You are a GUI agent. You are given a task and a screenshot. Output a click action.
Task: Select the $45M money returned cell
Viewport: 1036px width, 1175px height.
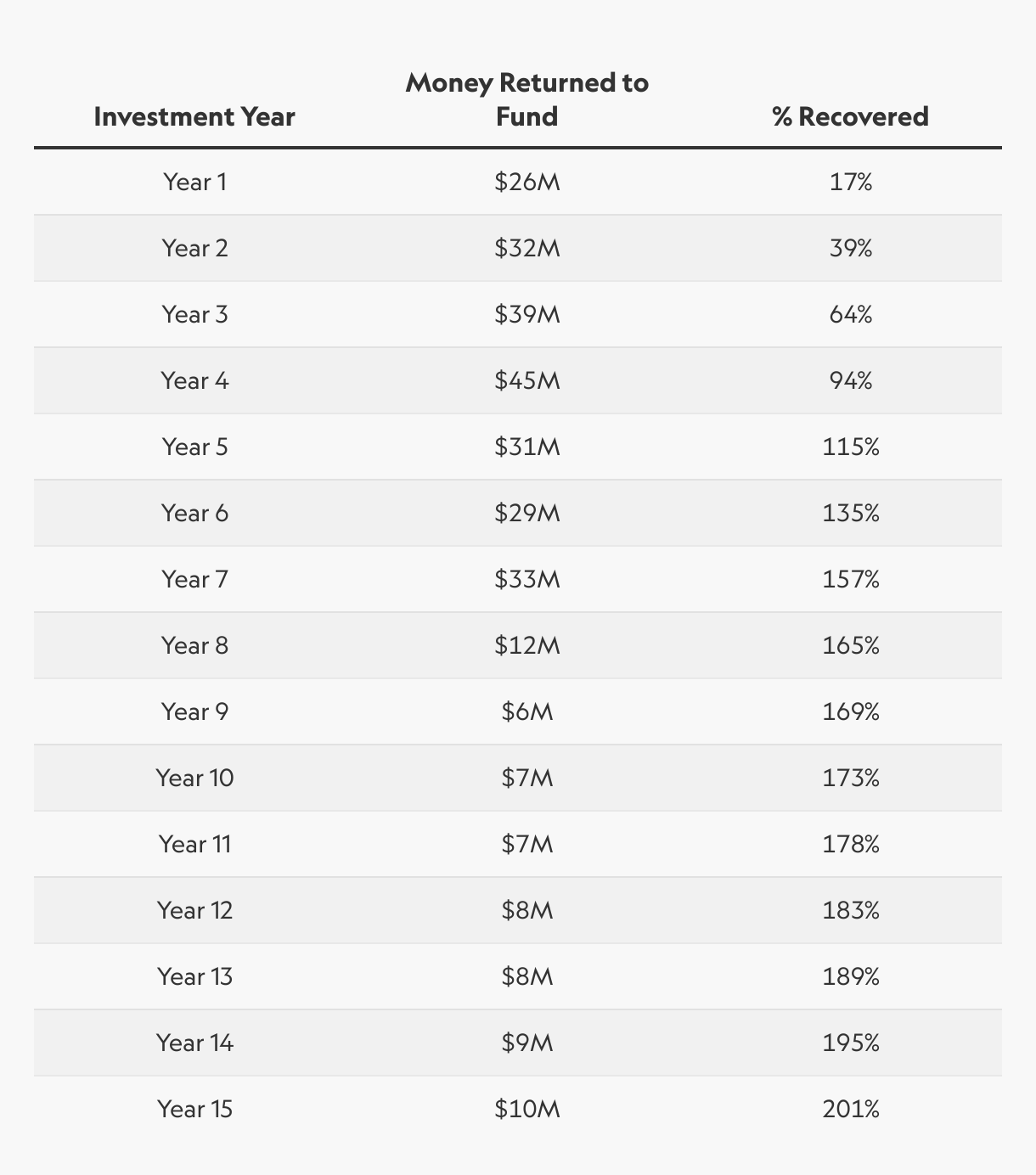526,380
